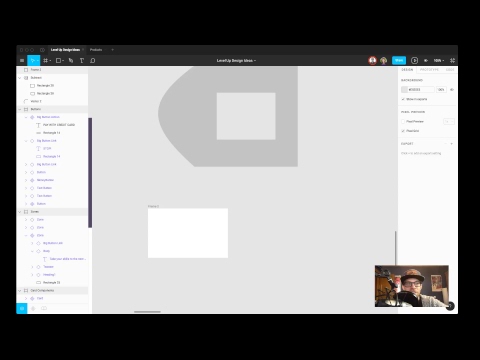Toggle the Pixel Grid checkbox
Image resolution: width=480 pixels, height=360 pixels.
pos(403,131)
